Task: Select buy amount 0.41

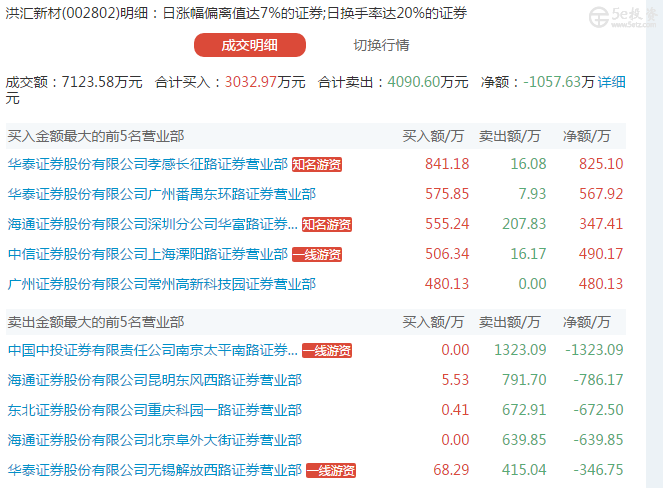Action: pos(455,410)
